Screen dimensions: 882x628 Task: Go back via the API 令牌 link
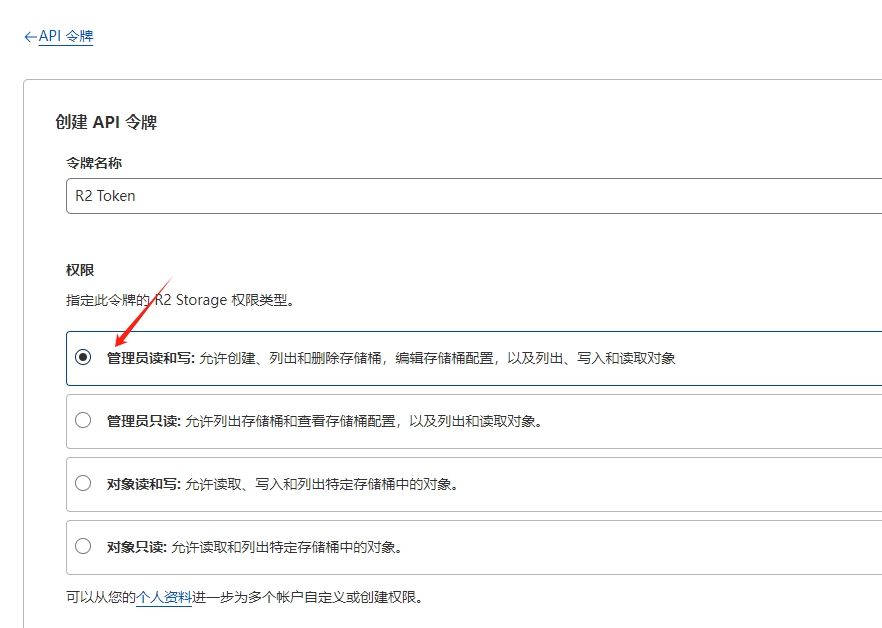click(x=66, y=36)
